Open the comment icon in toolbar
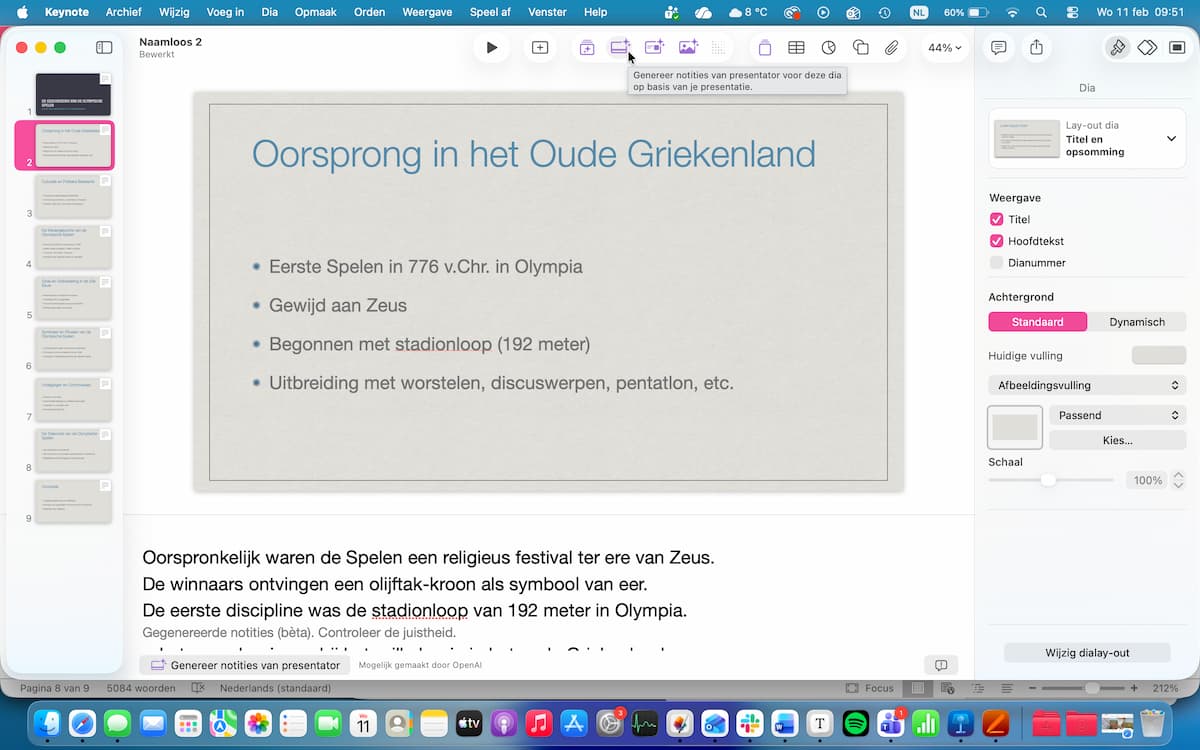This screenshot has height=750, width=1200. point(998,48)
